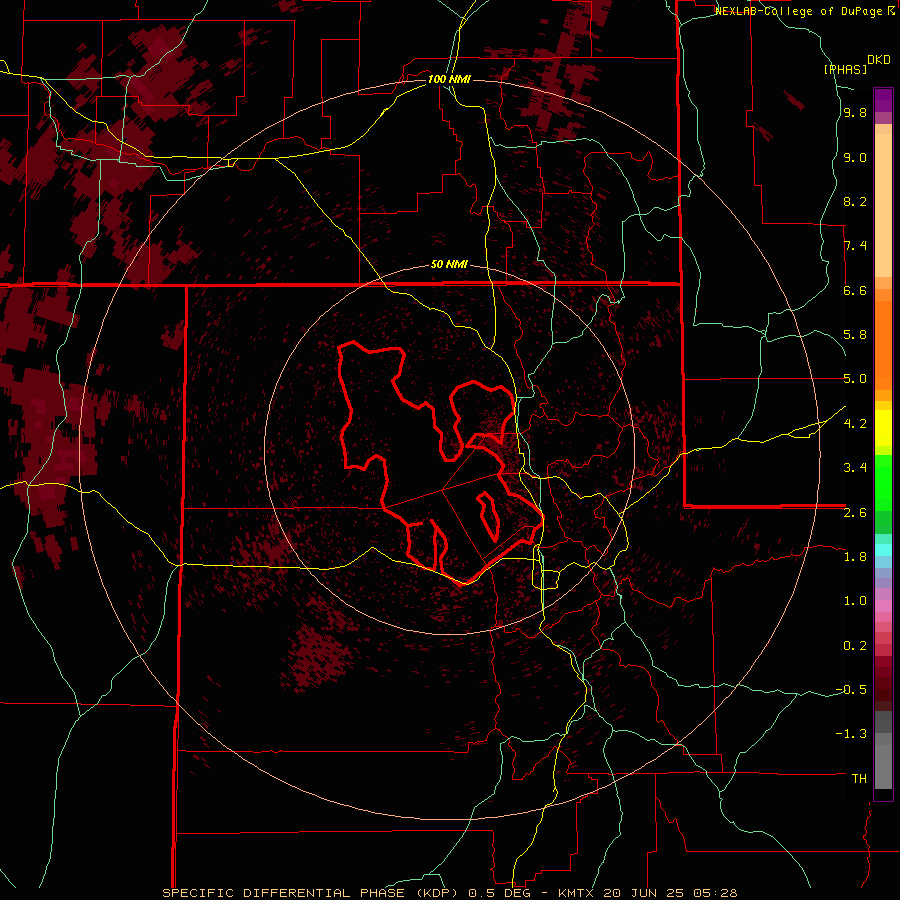Click the DKD label above the color scale
The width and height of the screenshot is (900, 900).
pyautogui.click(x=879, y=60)
